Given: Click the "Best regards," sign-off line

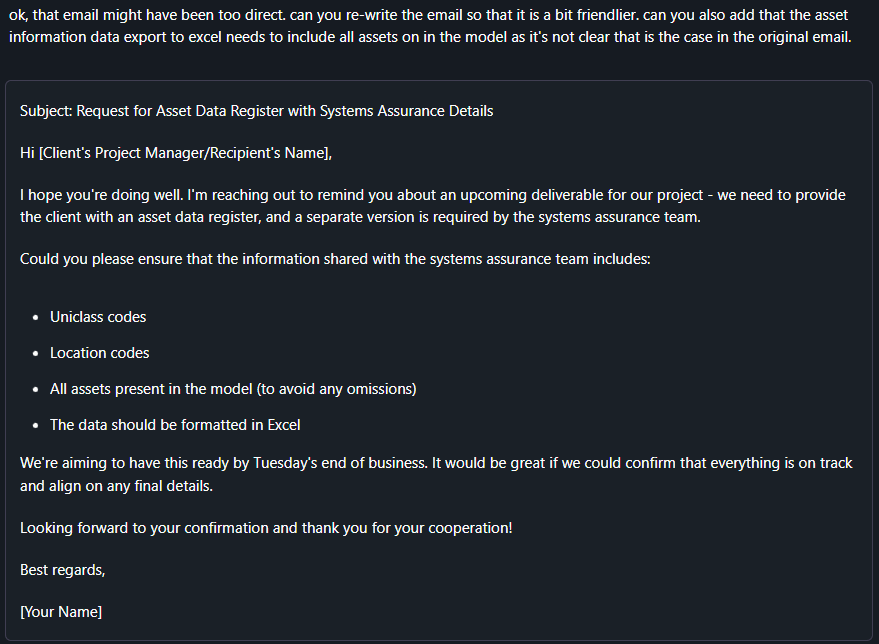Looking at the screenshot, I should (x=62, y=570).
